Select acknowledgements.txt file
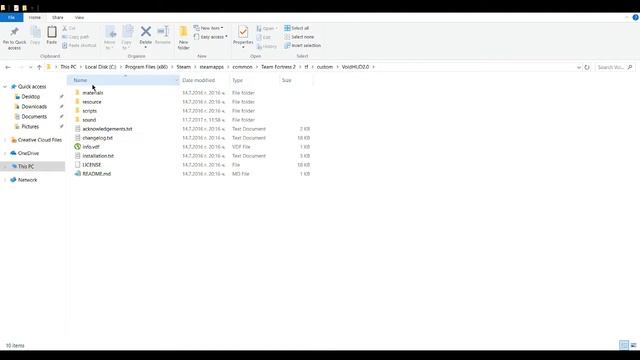 click(x=107, y=129)
